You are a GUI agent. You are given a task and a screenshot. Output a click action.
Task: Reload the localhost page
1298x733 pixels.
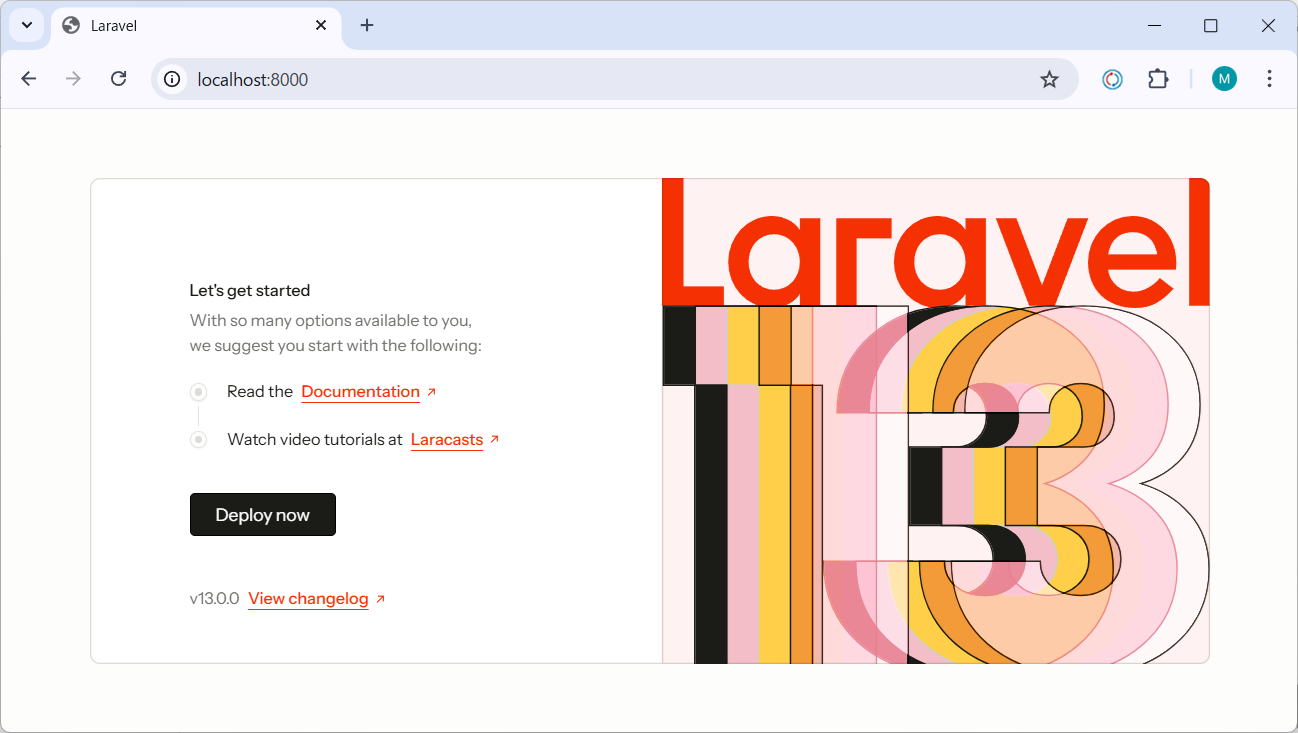point(118,79)
